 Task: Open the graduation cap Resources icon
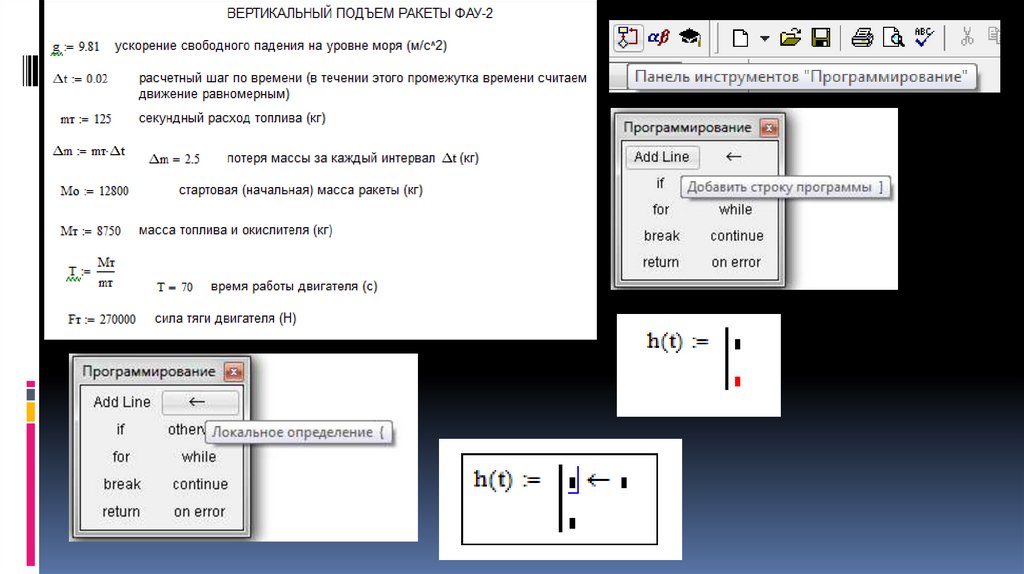[x=690, y=38]
